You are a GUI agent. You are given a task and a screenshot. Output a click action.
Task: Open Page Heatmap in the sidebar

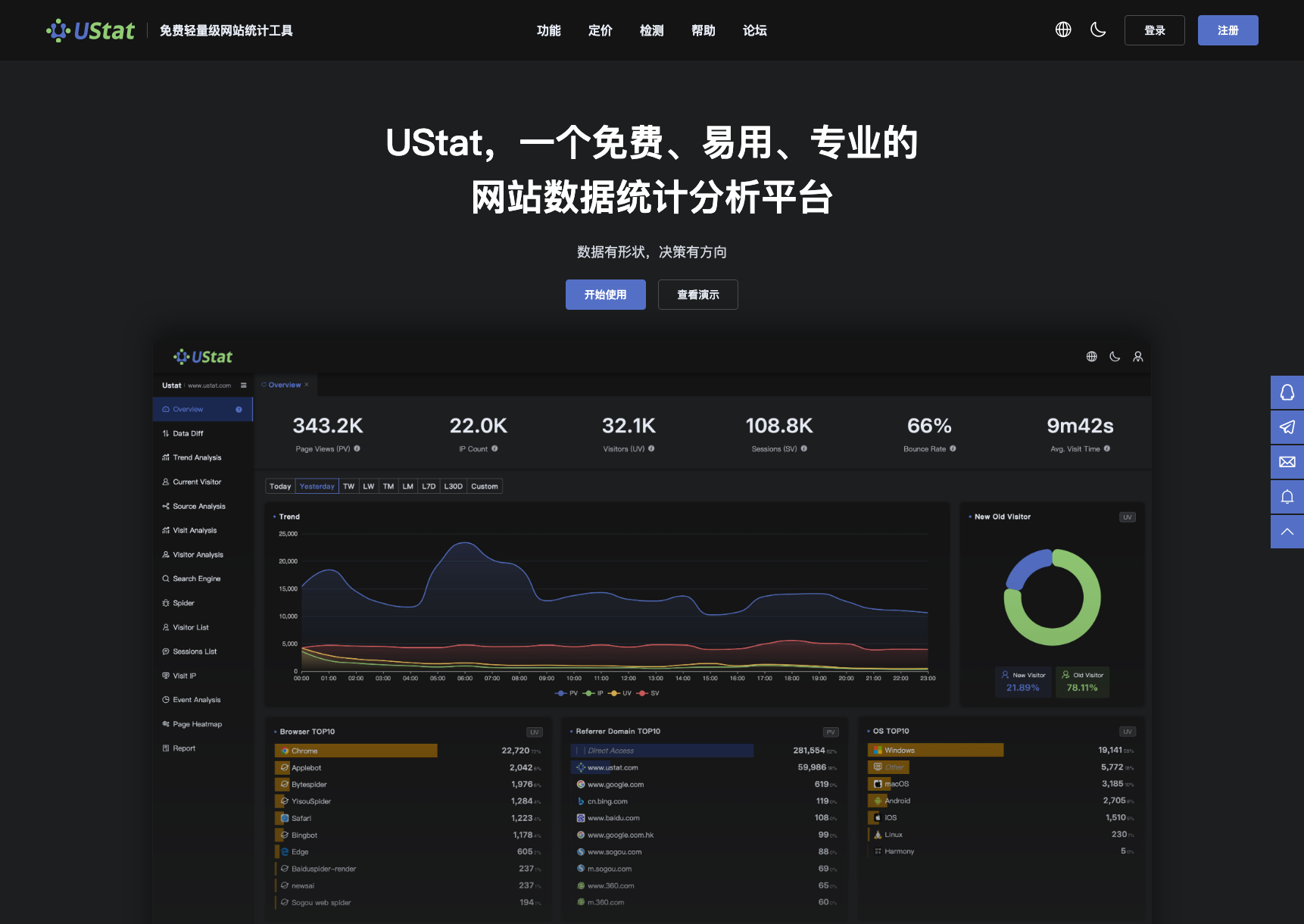tap(202, 724)
